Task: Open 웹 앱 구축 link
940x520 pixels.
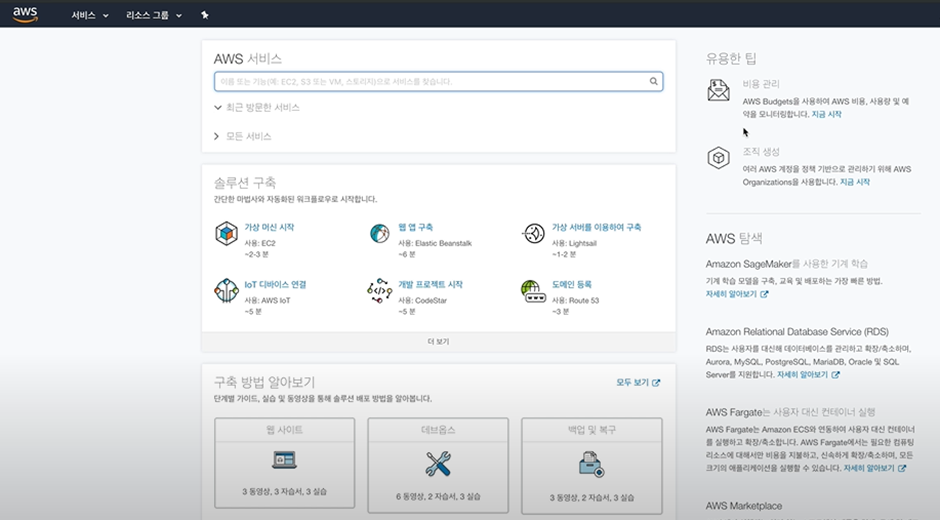Action: click(x=415, y=227)
